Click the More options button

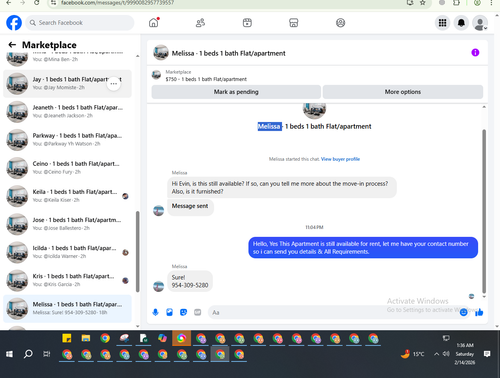click(x=403, y=92)
